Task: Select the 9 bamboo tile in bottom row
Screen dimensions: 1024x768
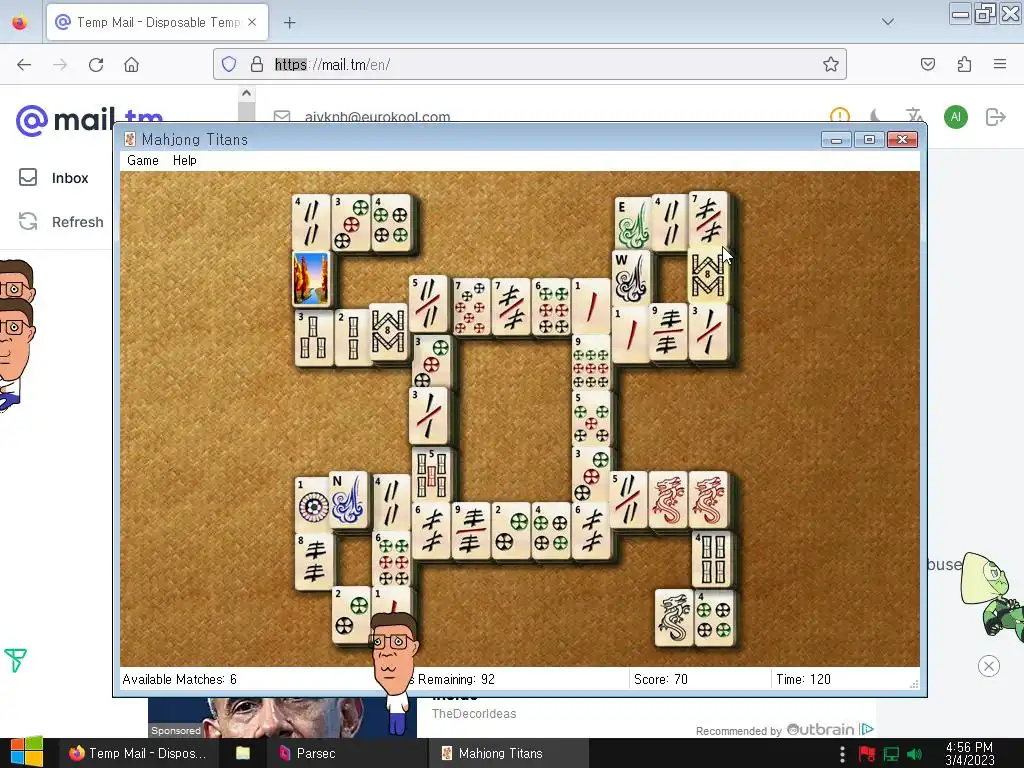Action: [471, 530]
